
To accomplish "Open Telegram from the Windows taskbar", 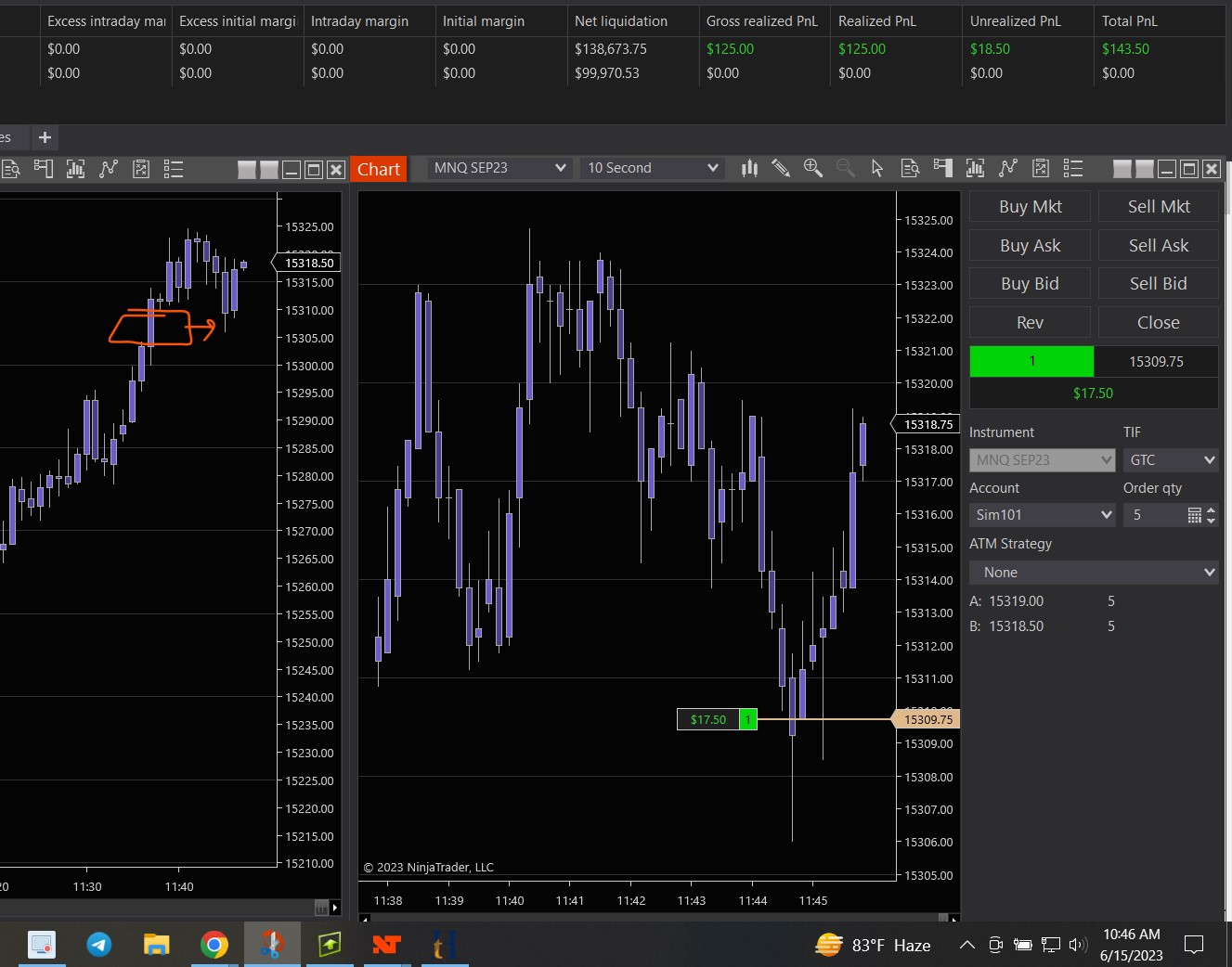I will (98, 945).
